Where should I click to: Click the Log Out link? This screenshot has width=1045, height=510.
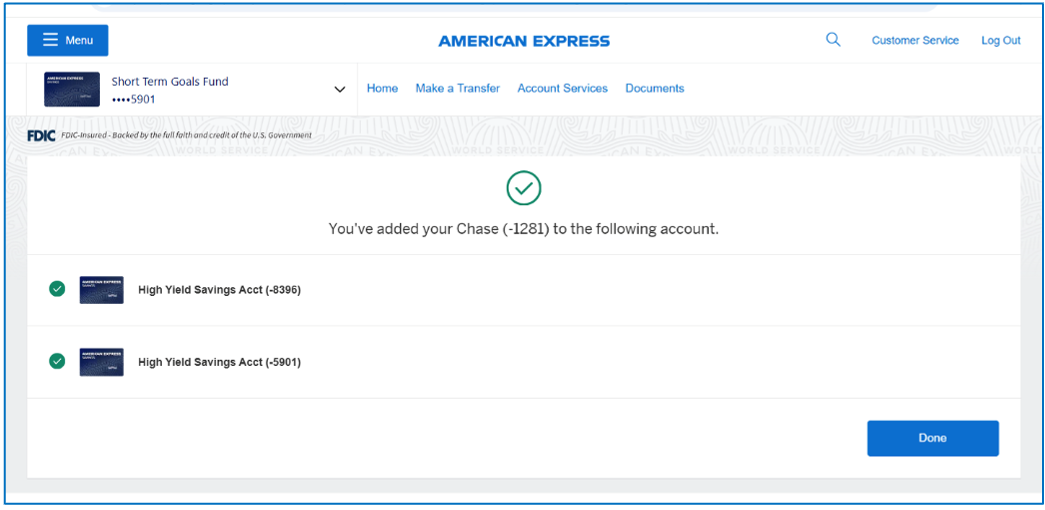pyautogui.click(x=1000, y=41)
